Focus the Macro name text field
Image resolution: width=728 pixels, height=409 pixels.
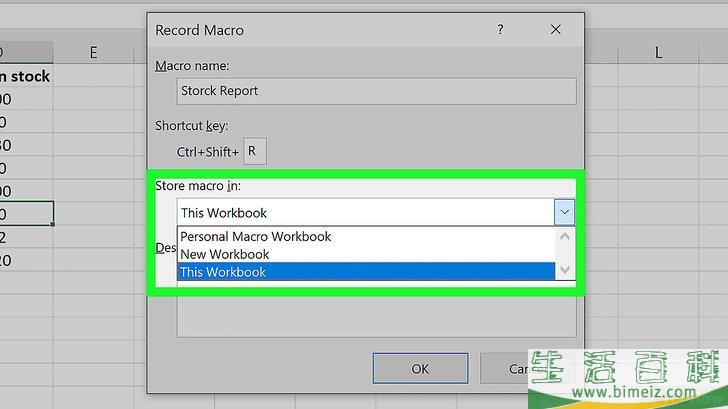(x=377, y=91)
